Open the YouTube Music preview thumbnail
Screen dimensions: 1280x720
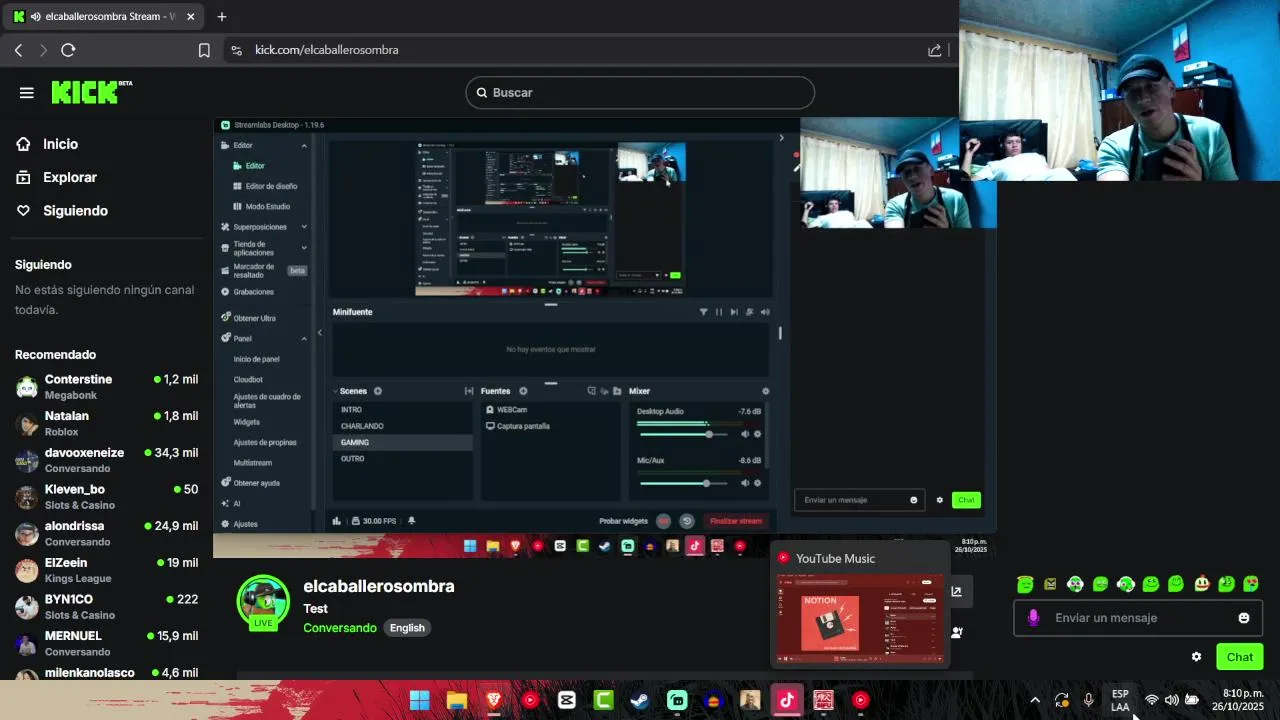pyautogui.click(x=860, y=620)
